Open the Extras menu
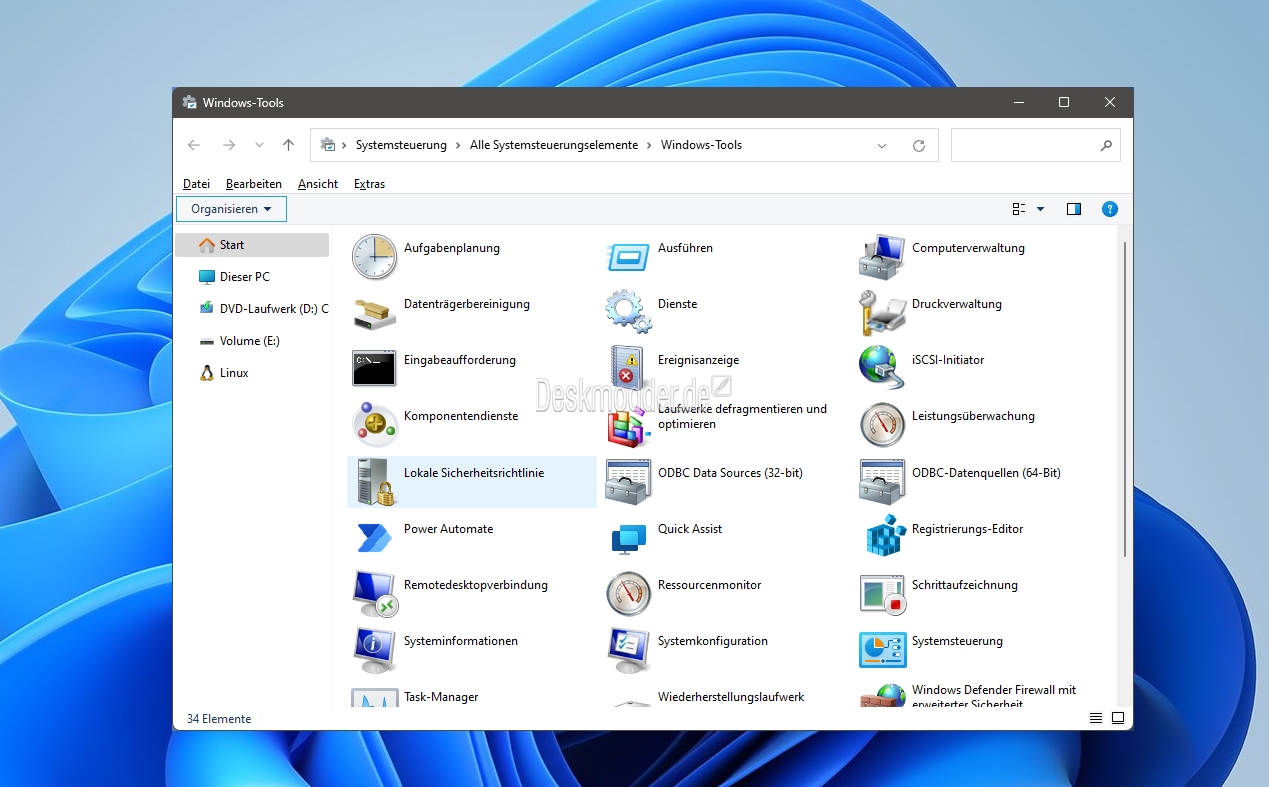1269x787 pixels. [369, 184]
